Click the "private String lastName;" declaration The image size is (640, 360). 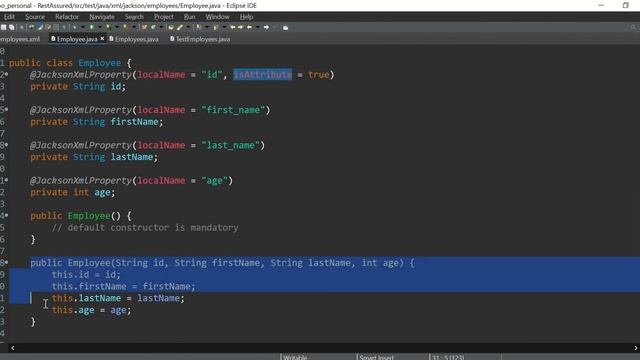pyautogui.click(x=94, y=157)
